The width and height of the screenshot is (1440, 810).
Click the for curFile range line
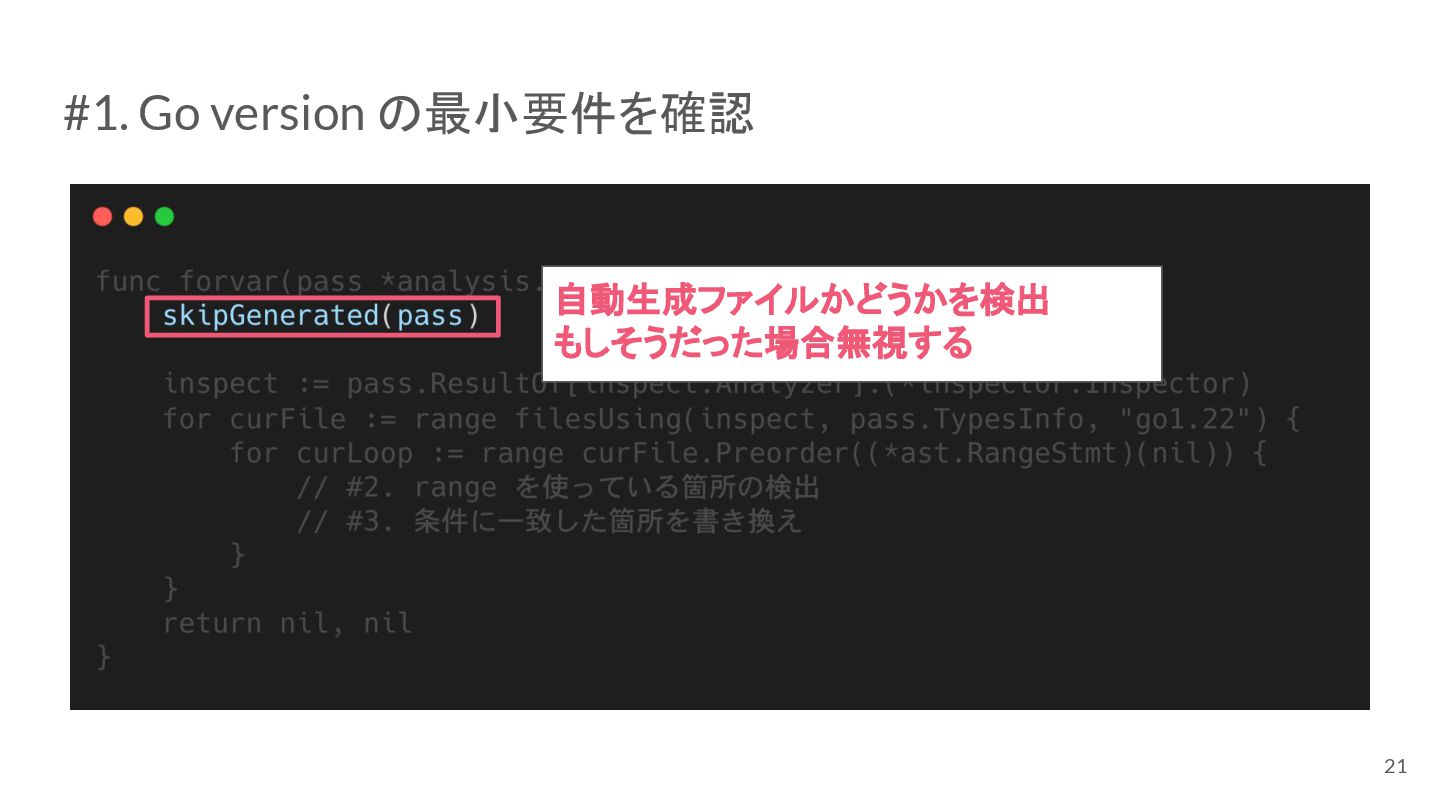point(732,419)
